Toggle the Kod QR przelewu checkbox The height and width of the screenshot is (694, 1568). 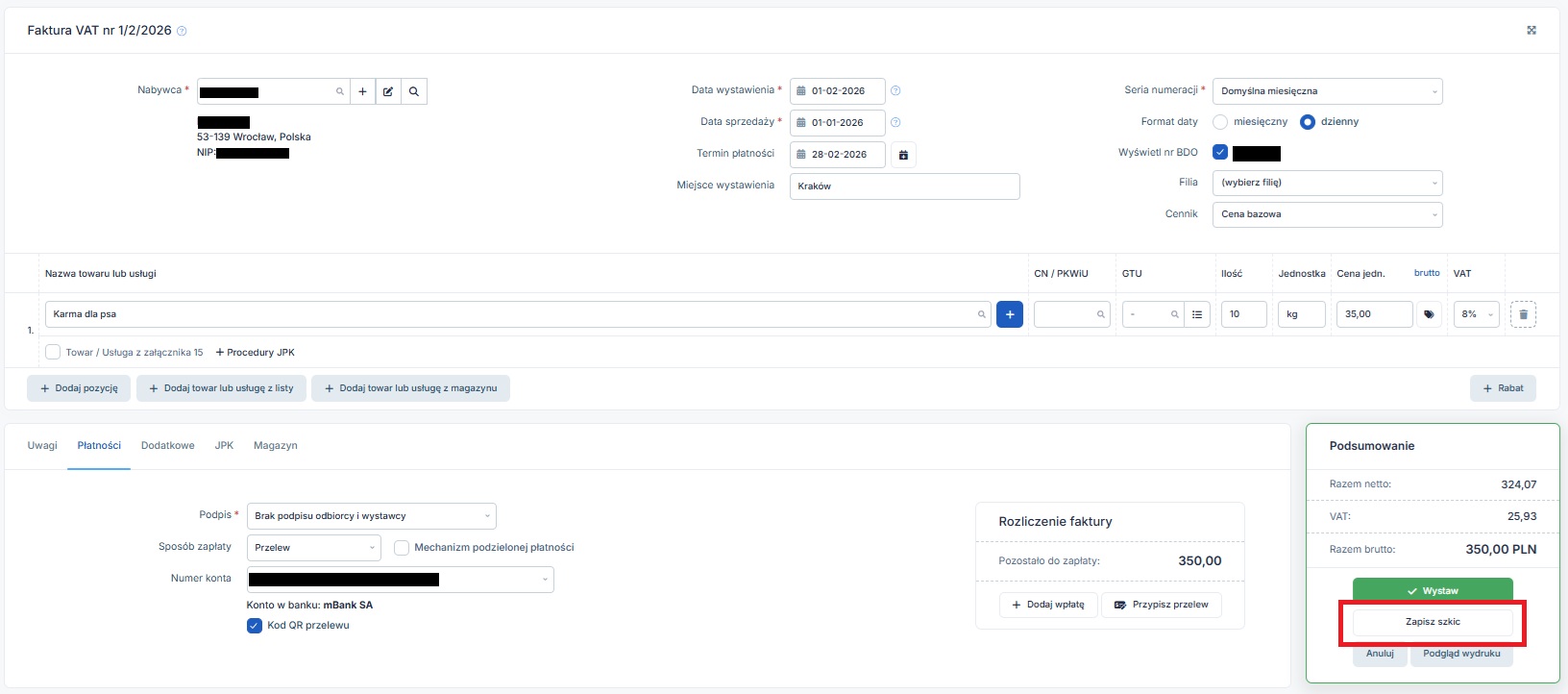click(x=255, y=626)
